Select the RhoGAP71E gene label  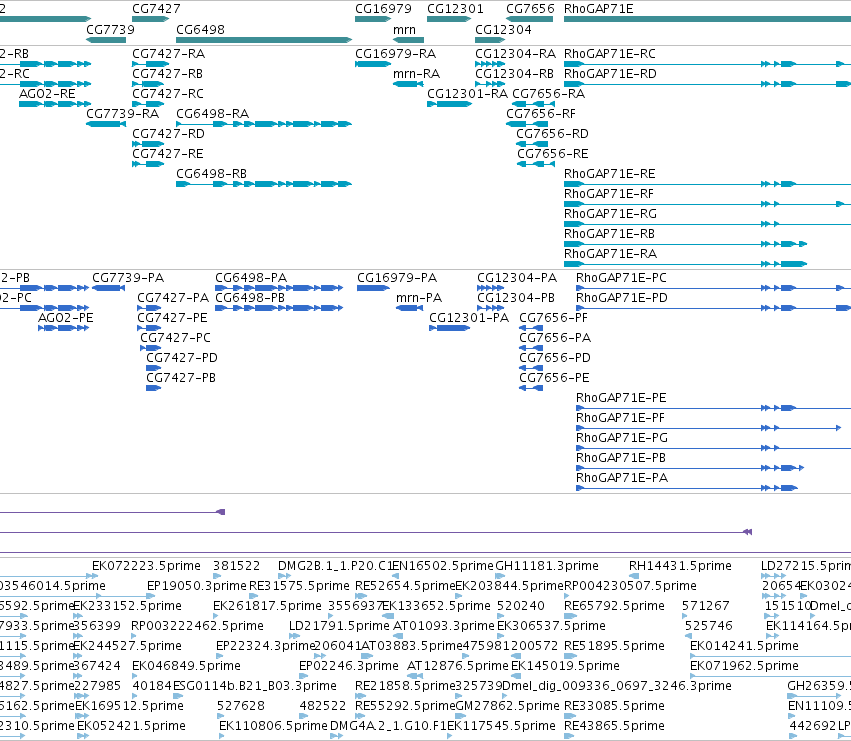pos(599,9)
